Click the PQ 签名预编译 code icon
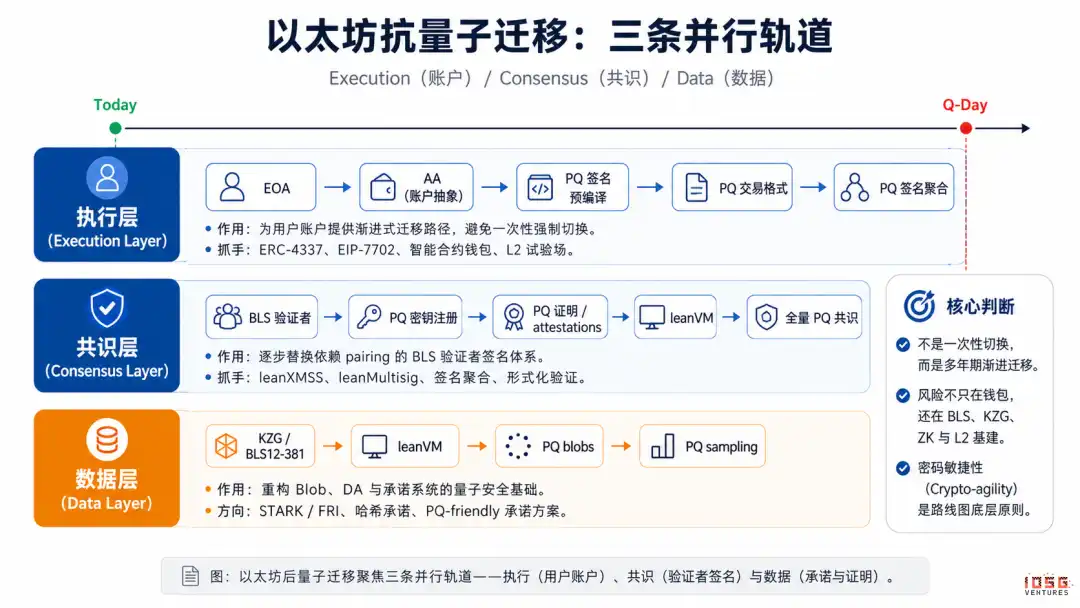 tap(540, 187)
